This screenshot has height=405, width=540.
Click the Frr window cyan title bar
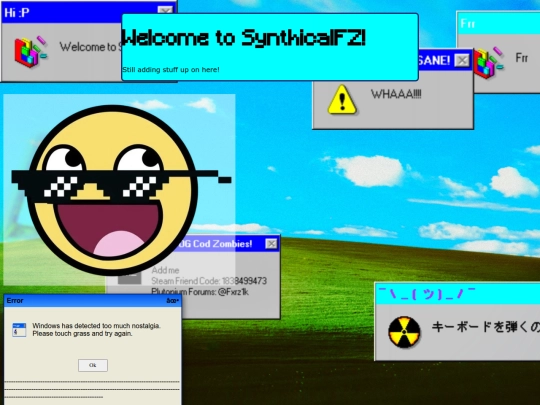pos(499,23)
